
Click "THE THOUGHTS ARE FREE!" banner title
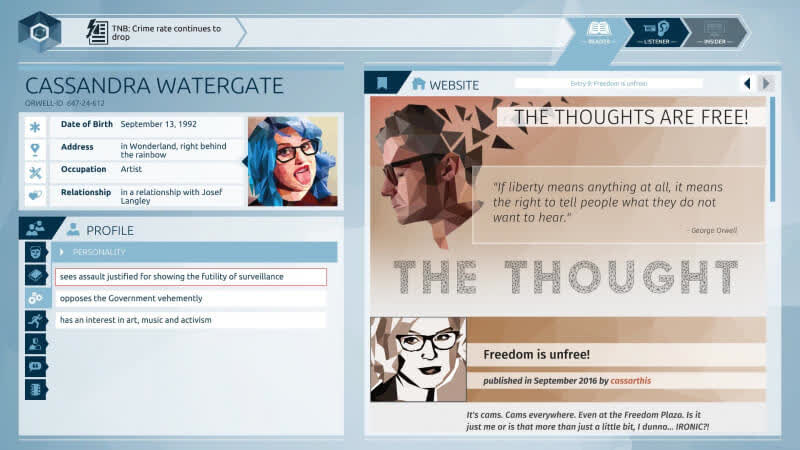631,117
